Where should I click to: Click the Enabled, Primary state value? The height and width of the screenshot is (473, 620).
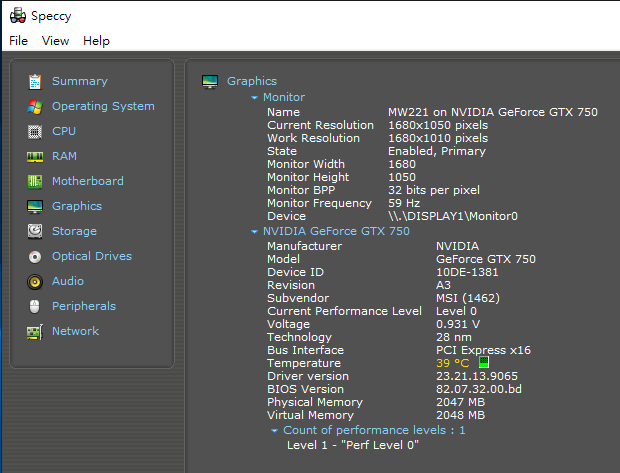437,151
